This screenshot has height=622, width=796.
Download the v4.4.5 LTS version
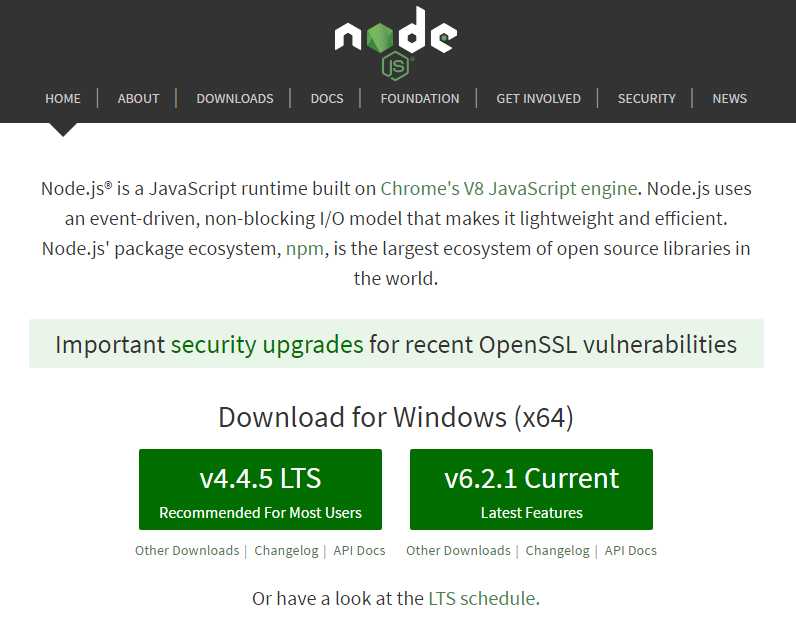coord(260,489)
